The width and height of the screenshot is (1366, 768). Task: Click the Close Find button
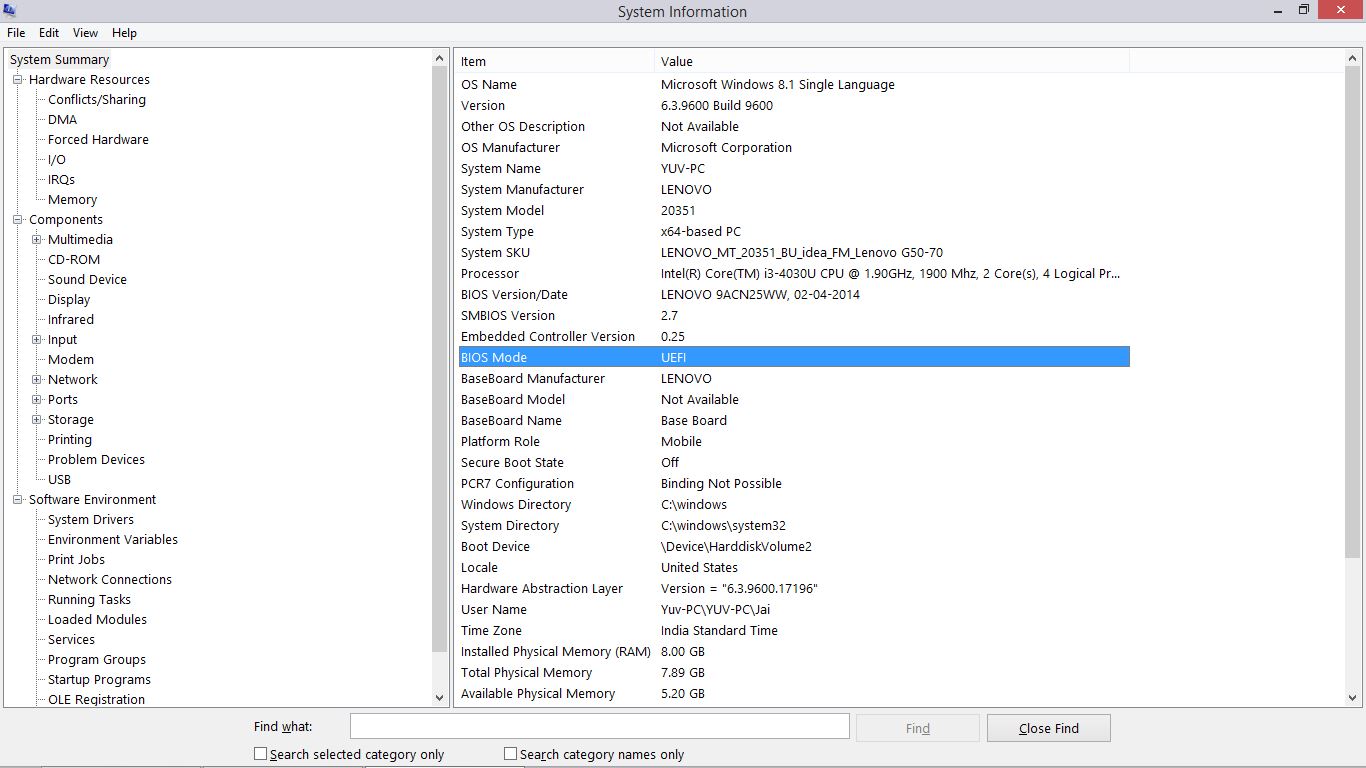(x=1048, y=728)
